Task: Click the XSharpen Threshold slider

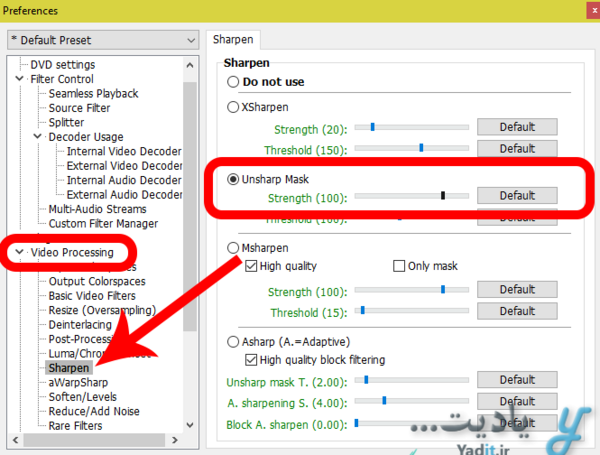Action: click(x=412, y=148)
